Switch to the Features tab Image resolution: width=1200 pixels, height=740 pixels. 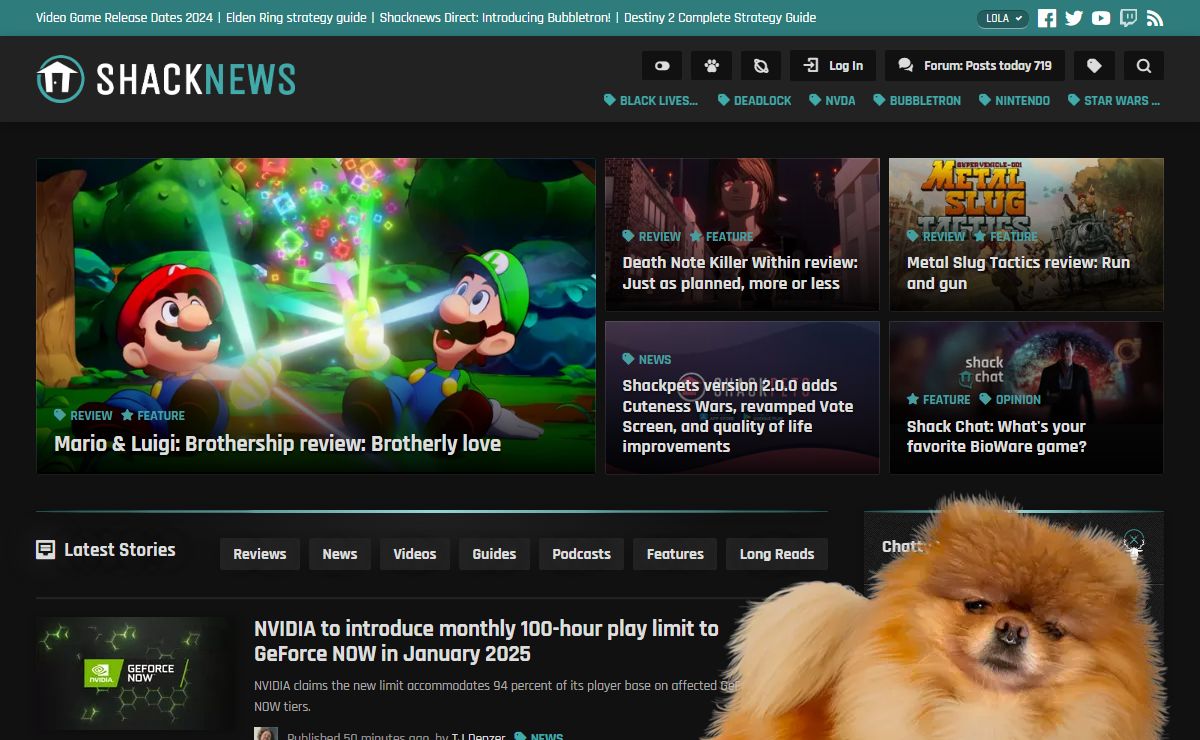coord(675,554)
